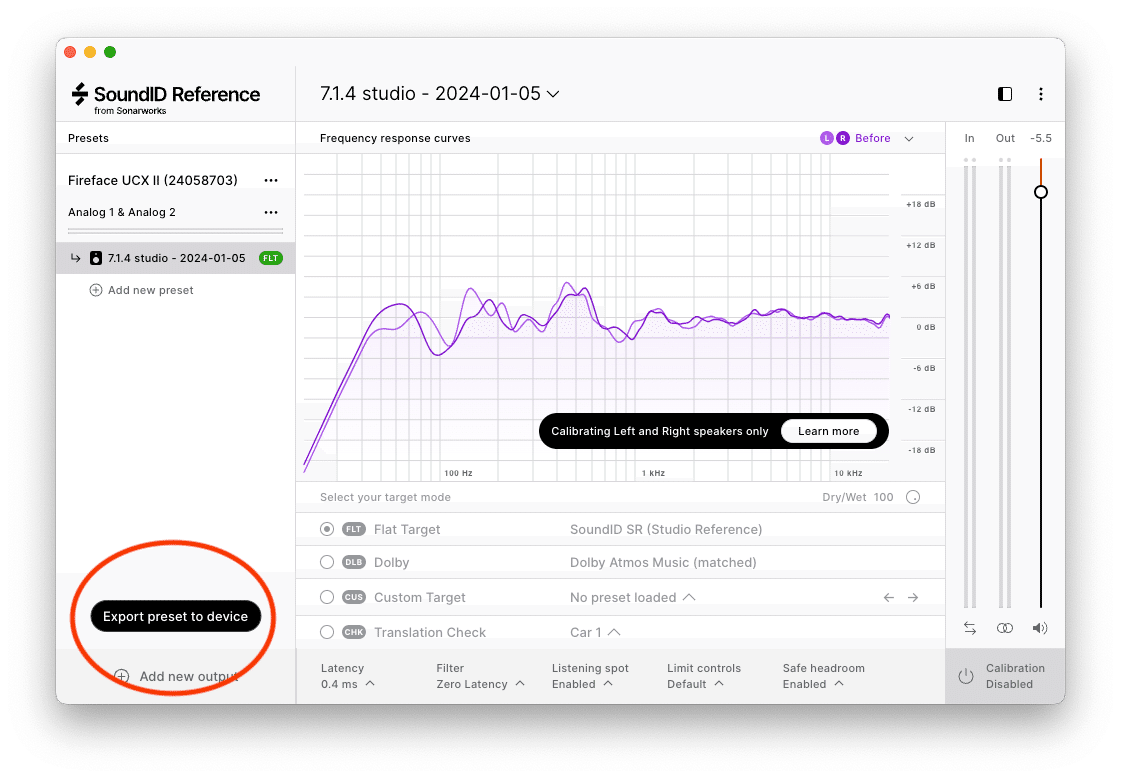Click the plus icon beside Add new output

(x=122, y=676)
